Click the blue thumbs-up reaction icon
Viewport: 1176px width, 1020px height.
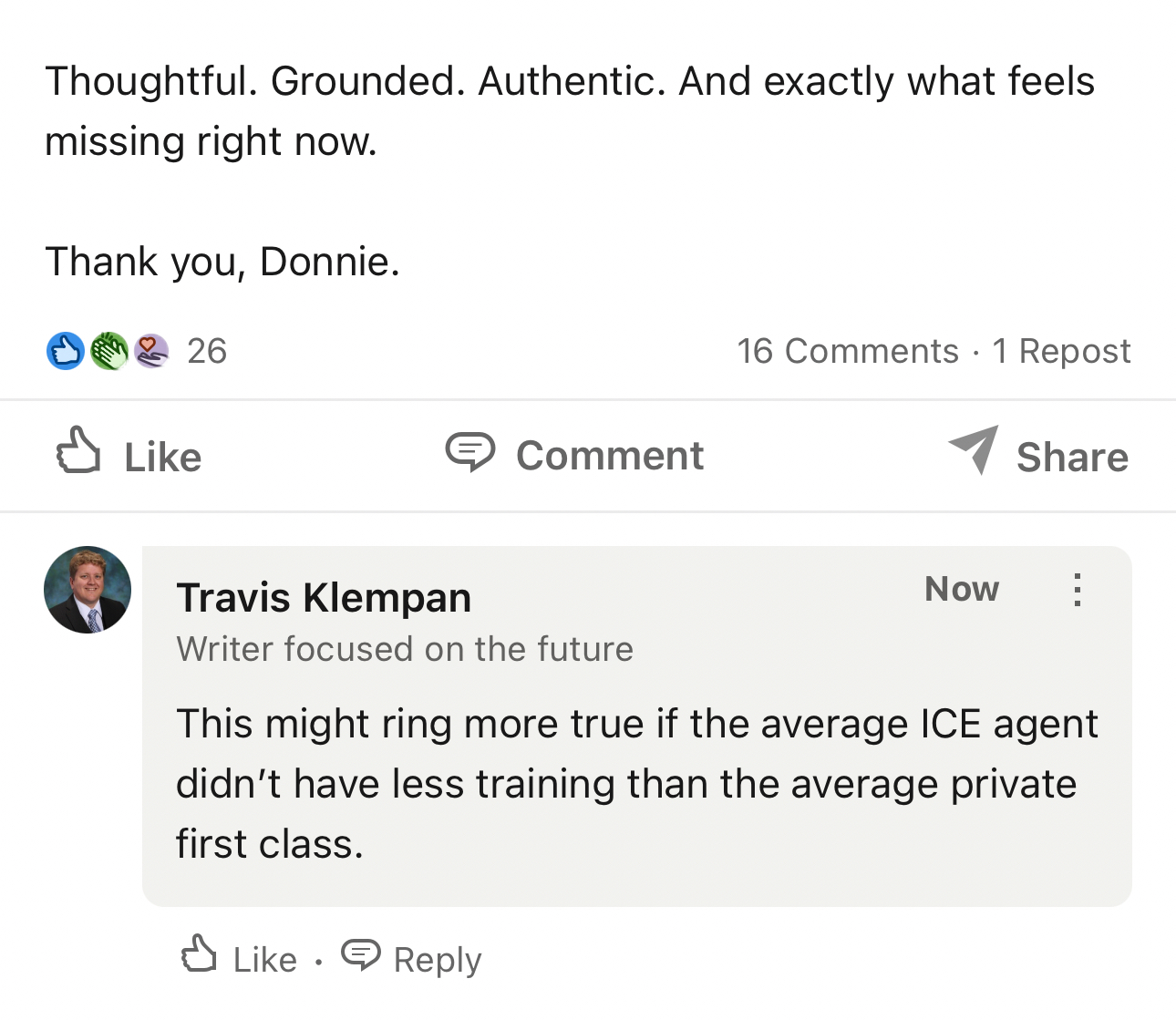[65, 351]
